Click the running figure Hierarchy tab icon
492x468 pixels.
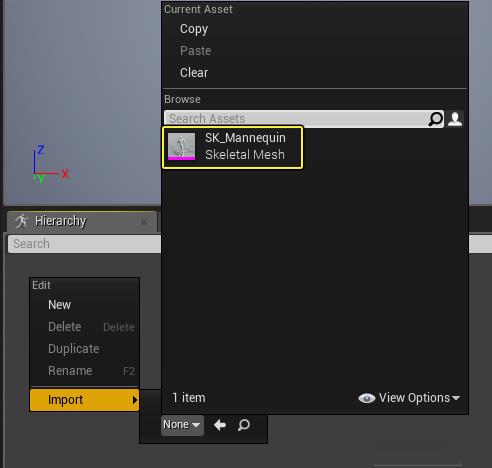tap(22, 221)
